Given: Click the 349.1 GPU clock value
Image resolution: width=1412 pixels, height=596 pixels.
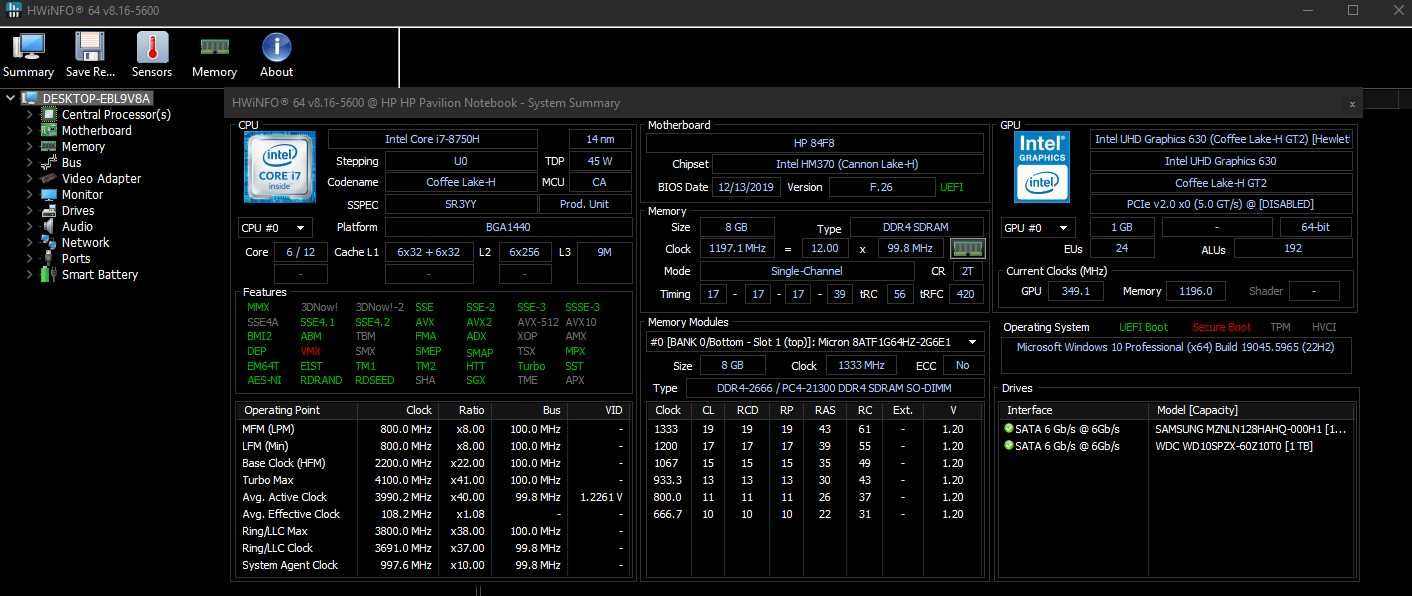Looking at the screenshot, I should click(1076, 291).
